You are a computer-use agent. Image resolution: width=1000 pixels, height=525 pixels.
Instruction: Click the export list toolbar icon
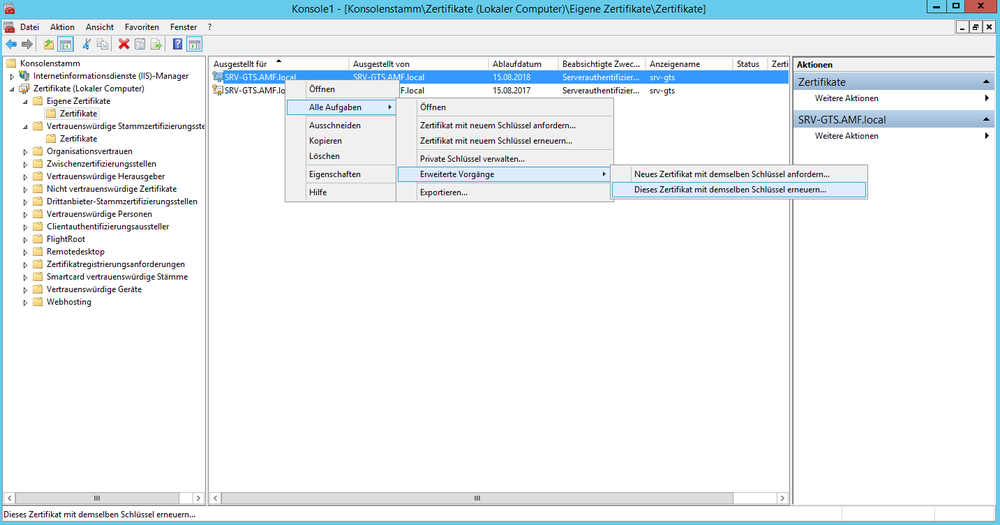(156, 44)
